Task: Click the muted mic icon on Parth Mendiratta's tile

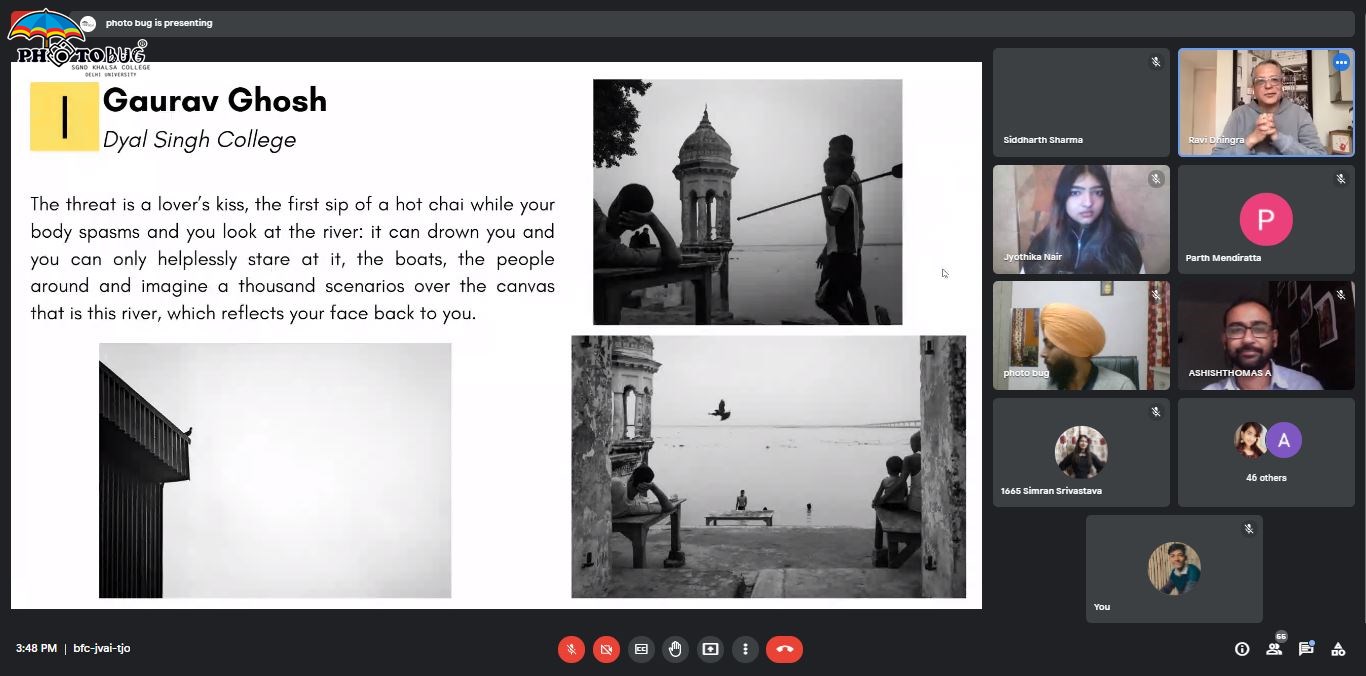Action: 1340,179
